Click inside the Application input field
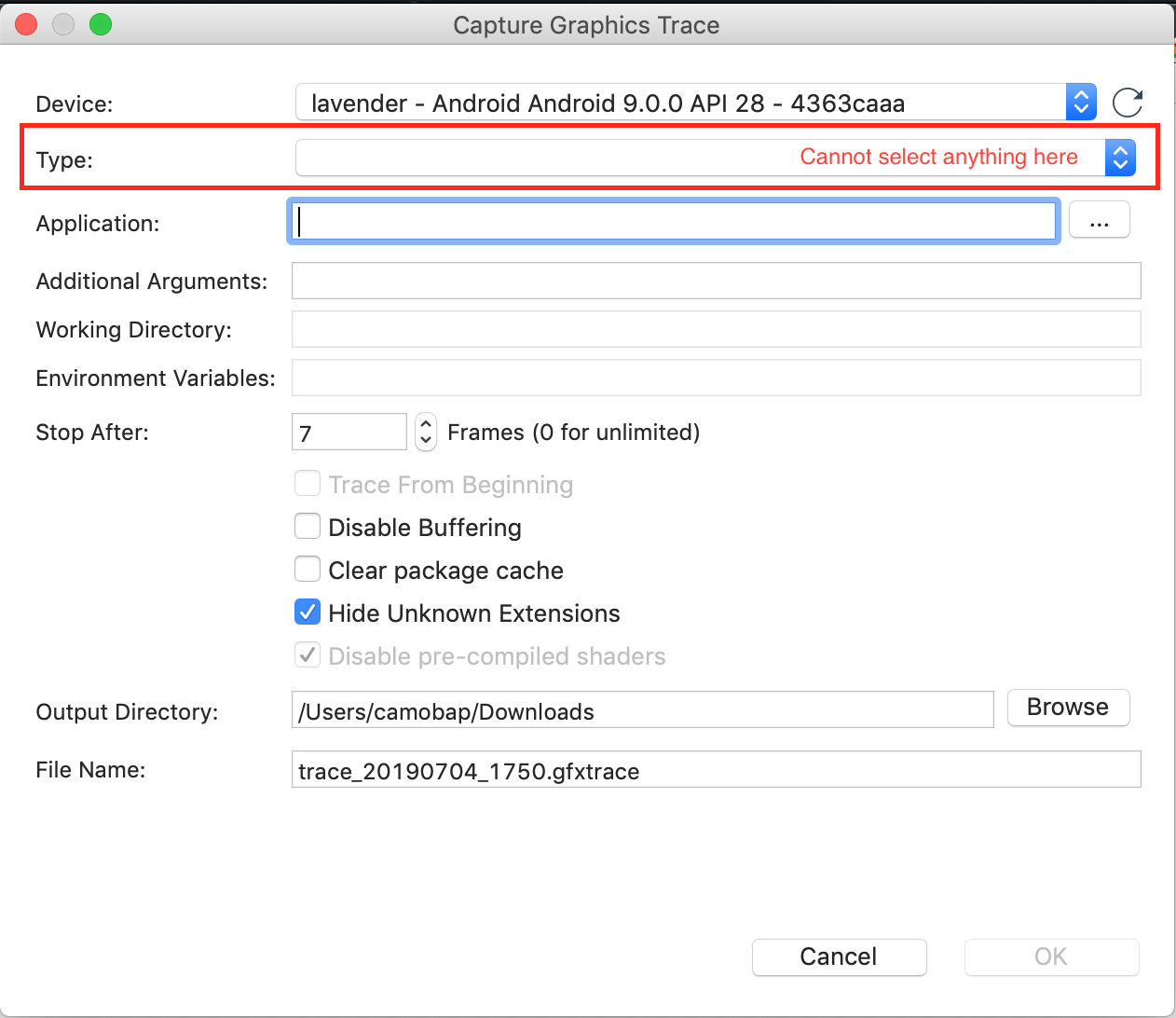Screen dimensions: 1176x1018 coord(652,221)
